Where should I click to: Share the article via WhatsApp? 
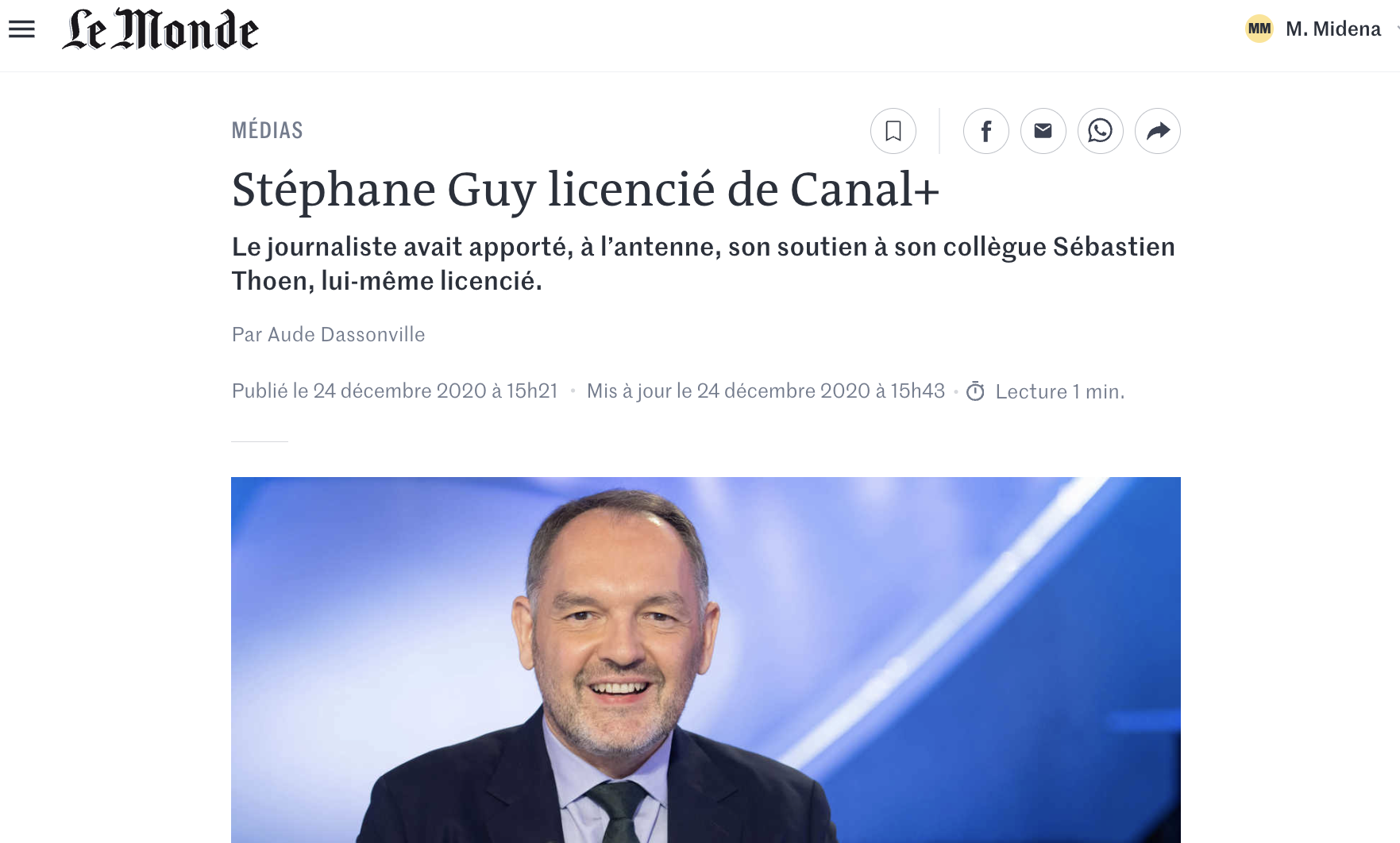tap(1101, 131)
